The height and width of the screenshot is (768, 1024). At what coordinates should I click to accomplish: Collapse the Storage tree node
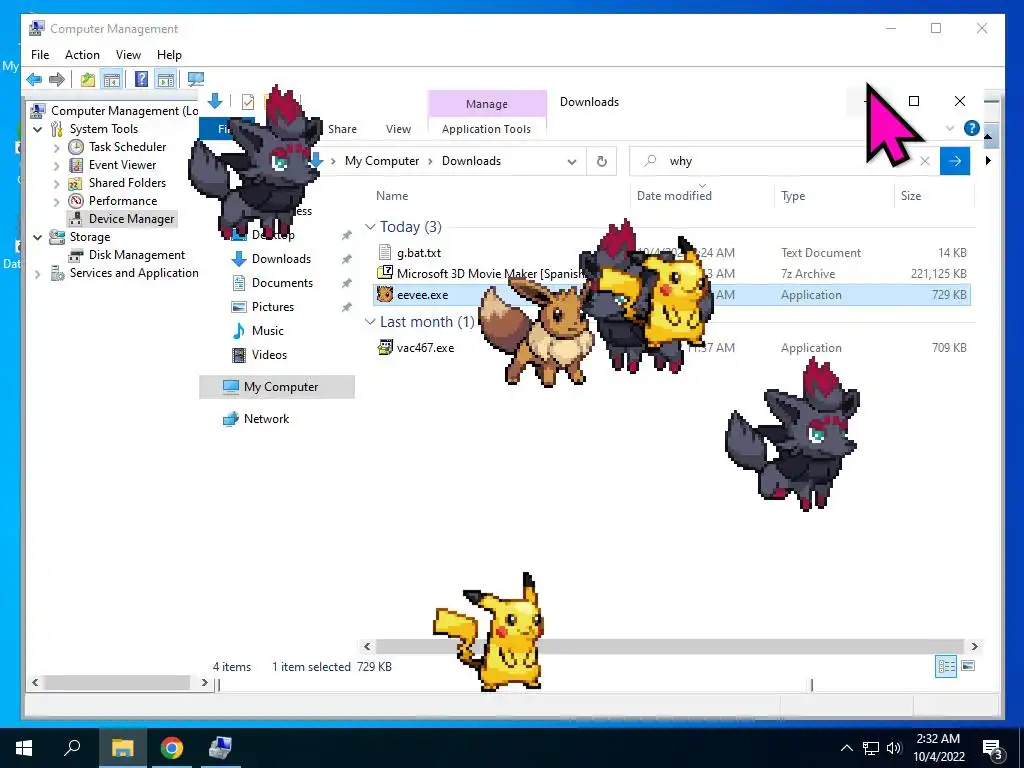point(38,237)
